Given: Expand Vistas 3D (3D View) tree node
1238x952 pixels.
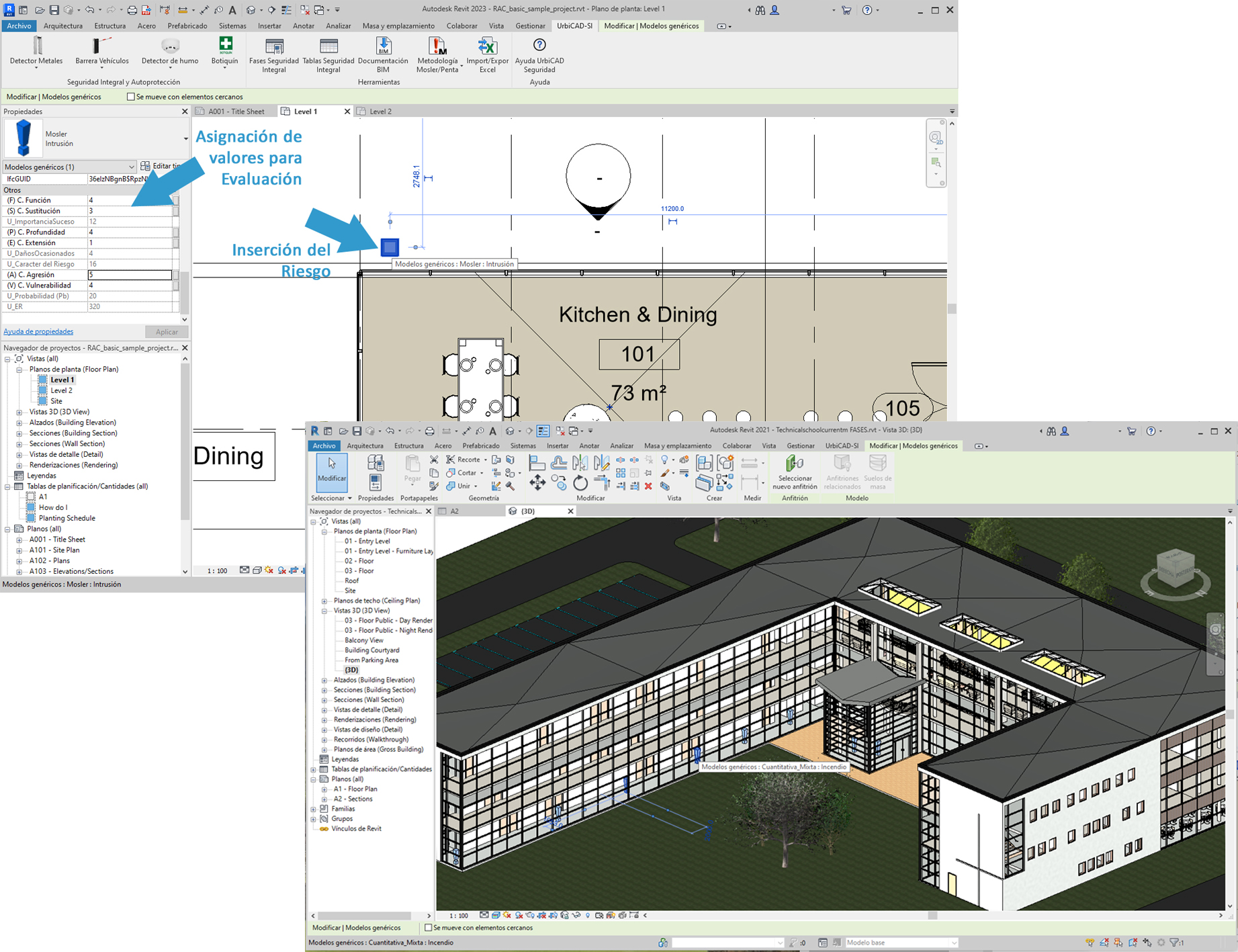Looking at the screenshot, I should 19,412.
